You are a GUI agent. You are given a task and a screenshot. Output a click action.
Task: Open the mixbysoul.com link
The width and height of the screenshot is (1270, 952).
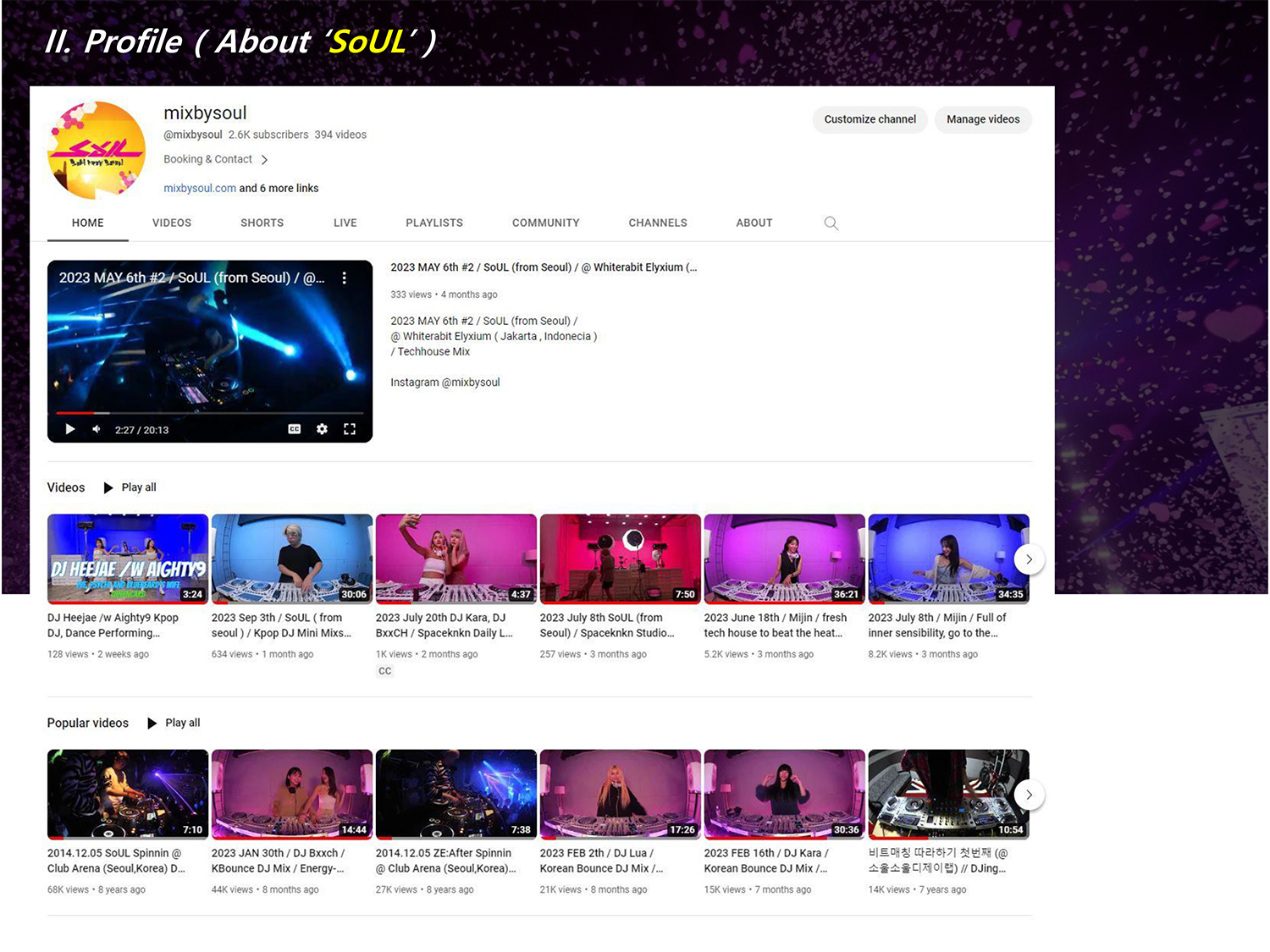pyautogui.click(x=200, y=188)
